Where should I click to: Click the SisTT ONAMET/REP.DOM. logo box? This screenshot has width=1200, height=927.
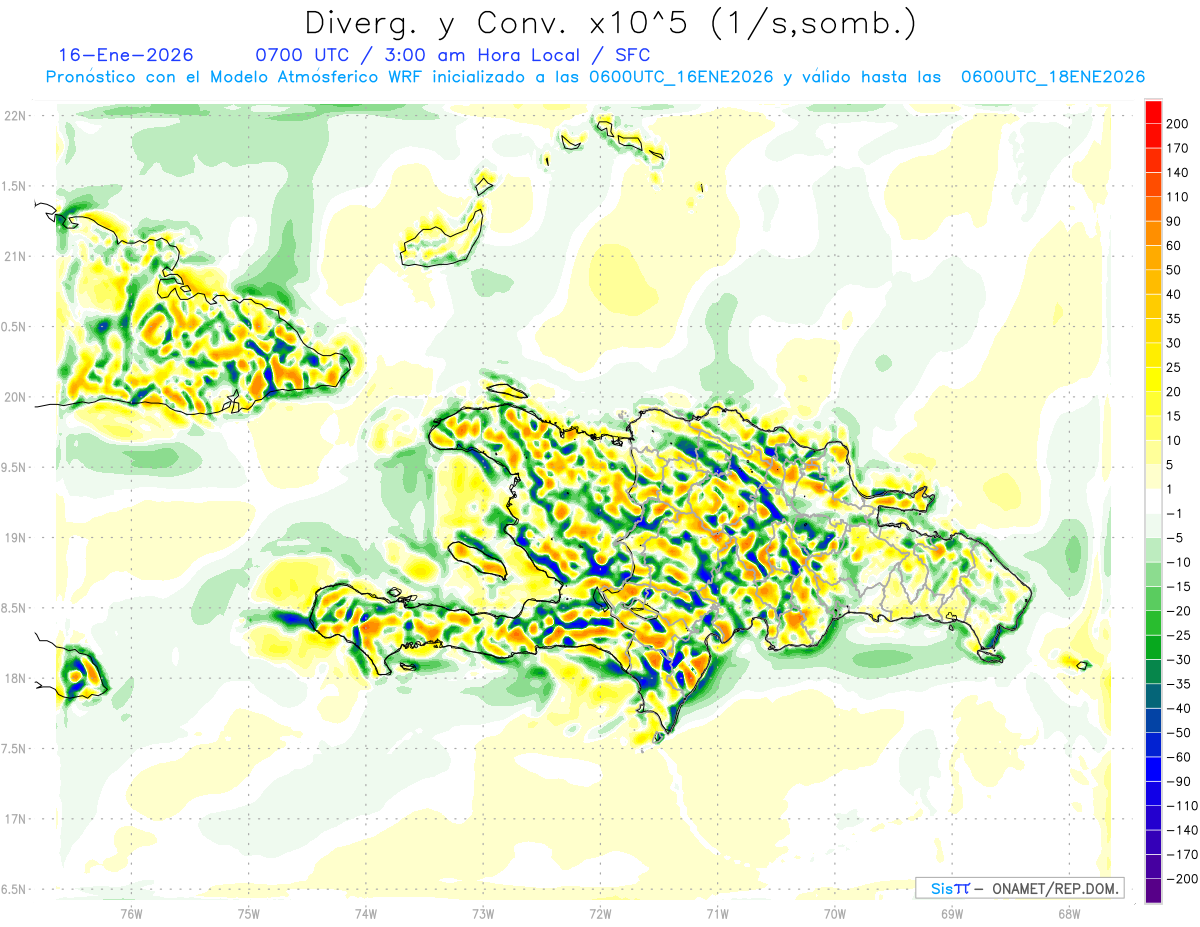(x=1018, y=888)
